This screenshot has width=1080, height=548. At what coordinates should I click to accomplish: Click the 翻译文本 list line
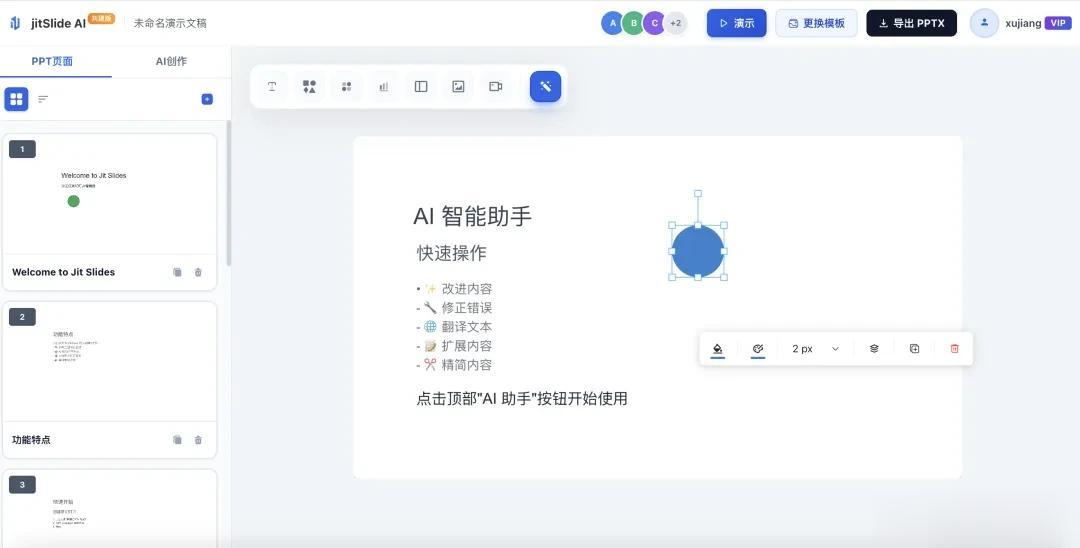pyautogui.click(x=454, y=327)
